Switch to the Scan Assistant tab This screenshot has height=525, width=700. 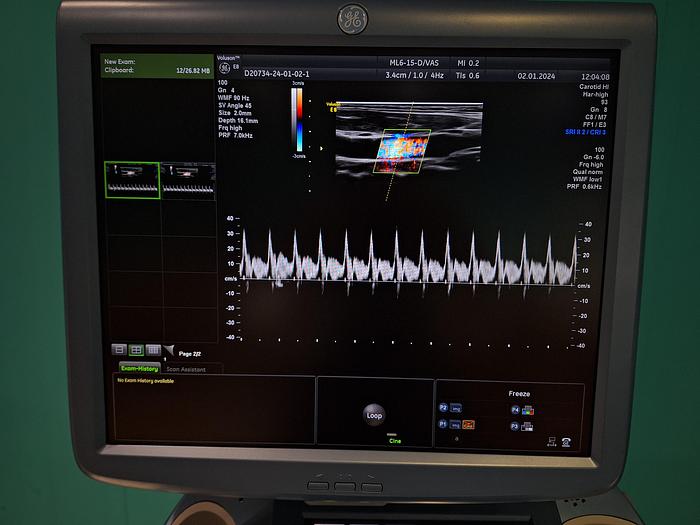[186, 370]
